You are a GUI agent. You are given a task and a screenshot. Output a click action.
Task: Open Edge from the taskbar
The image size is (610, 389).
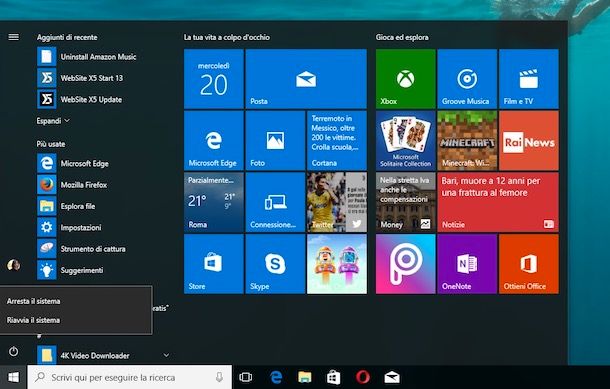coord(276,377)
